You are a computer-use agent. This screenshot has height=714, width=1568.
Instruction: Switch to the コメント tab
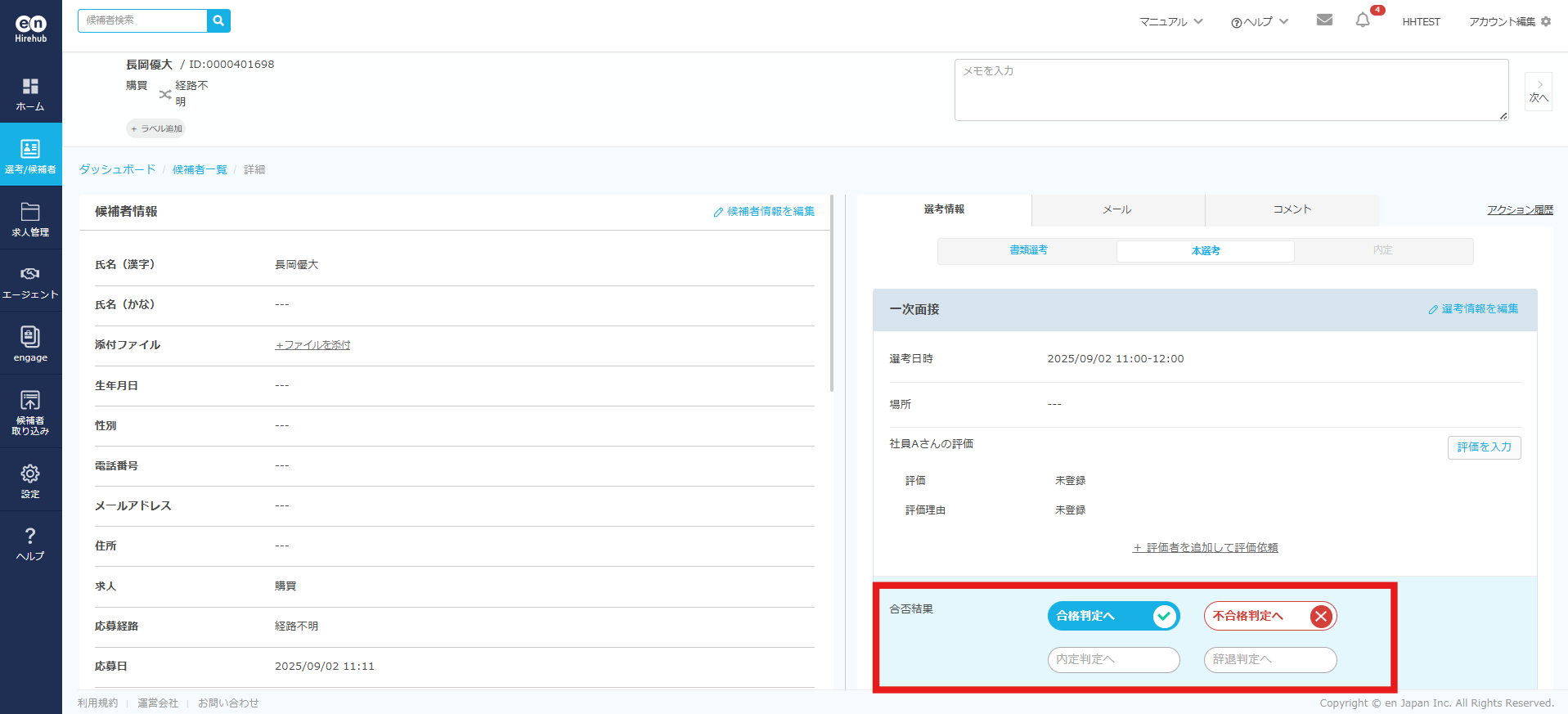click(1292, 210)
